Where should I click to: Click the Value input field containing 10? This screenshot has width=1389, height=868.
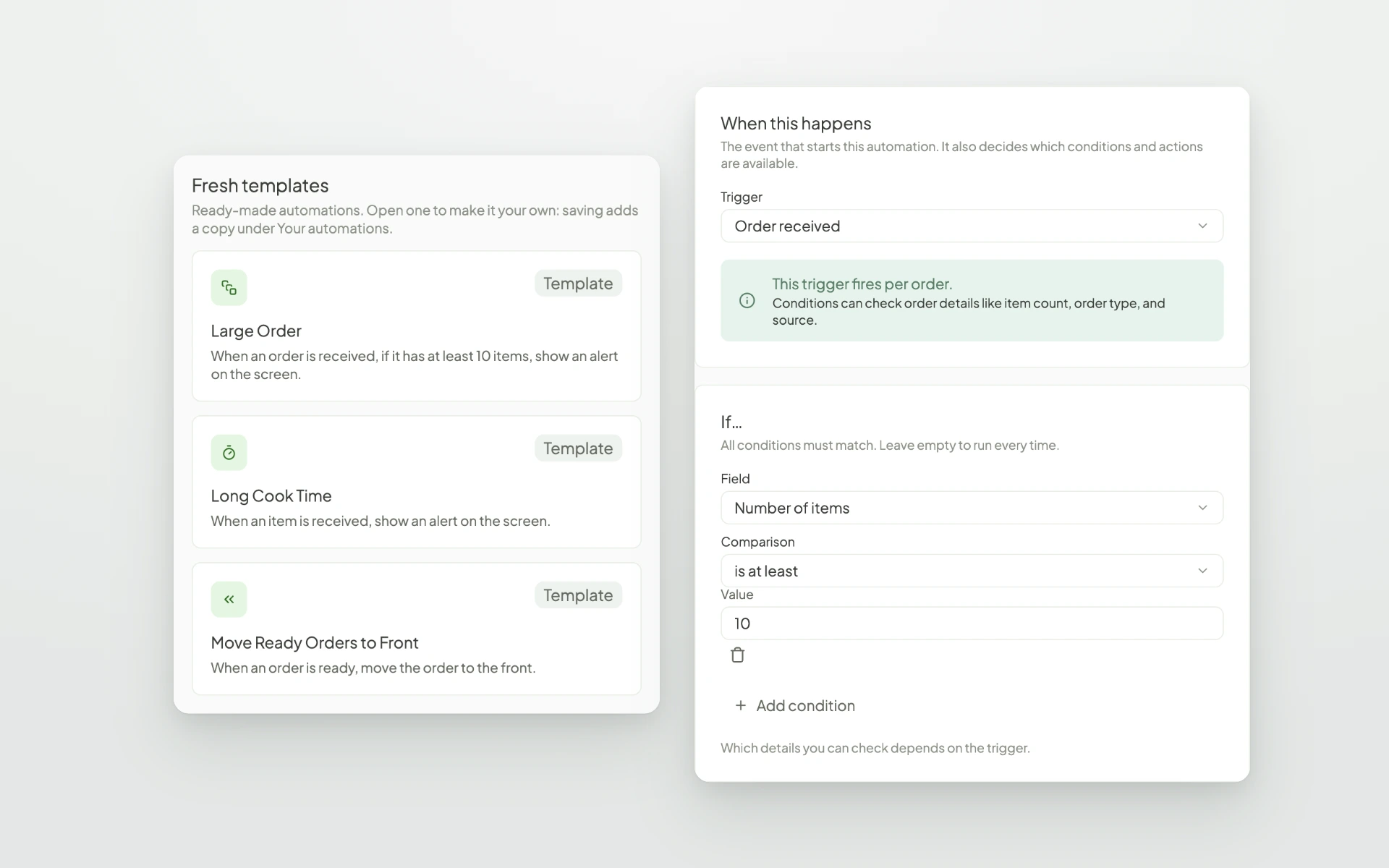click(x=972, y=624)
